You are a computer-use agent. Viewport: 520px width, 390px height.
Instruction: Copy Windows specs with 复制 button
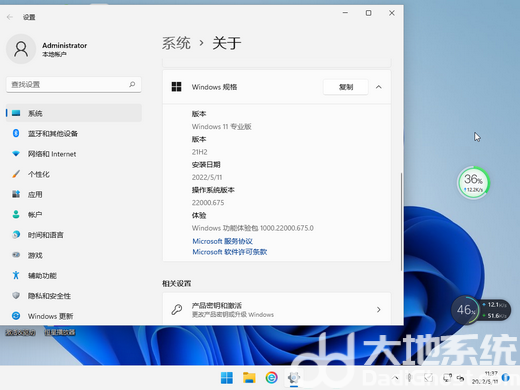click(346, 87)
